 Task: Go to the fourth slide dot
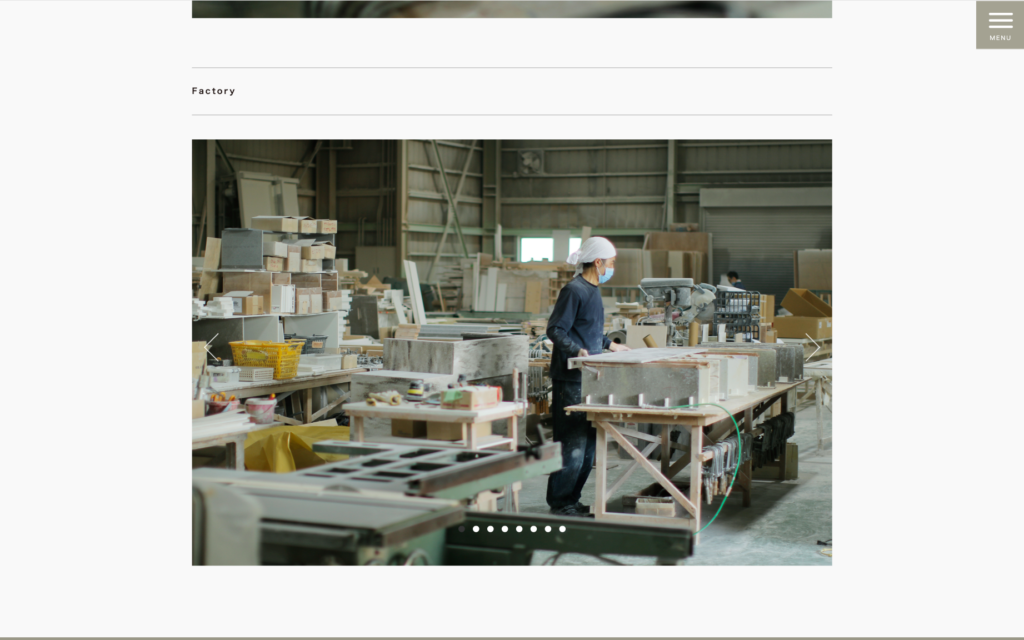tap(505, 529)
